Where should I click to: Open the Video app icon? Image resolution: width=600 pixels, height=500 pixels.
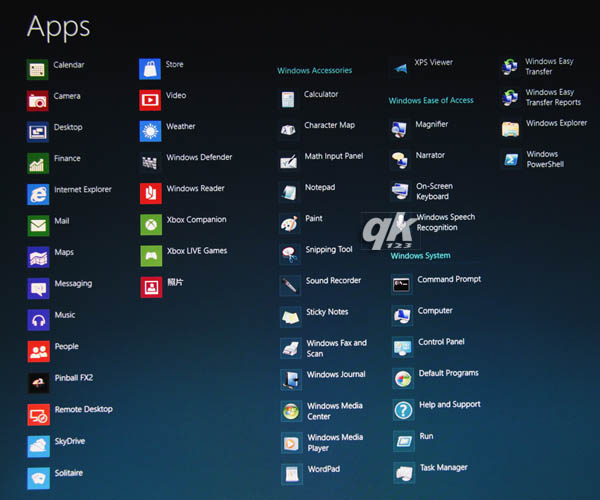pyautogui.click(x=150, y=100)
